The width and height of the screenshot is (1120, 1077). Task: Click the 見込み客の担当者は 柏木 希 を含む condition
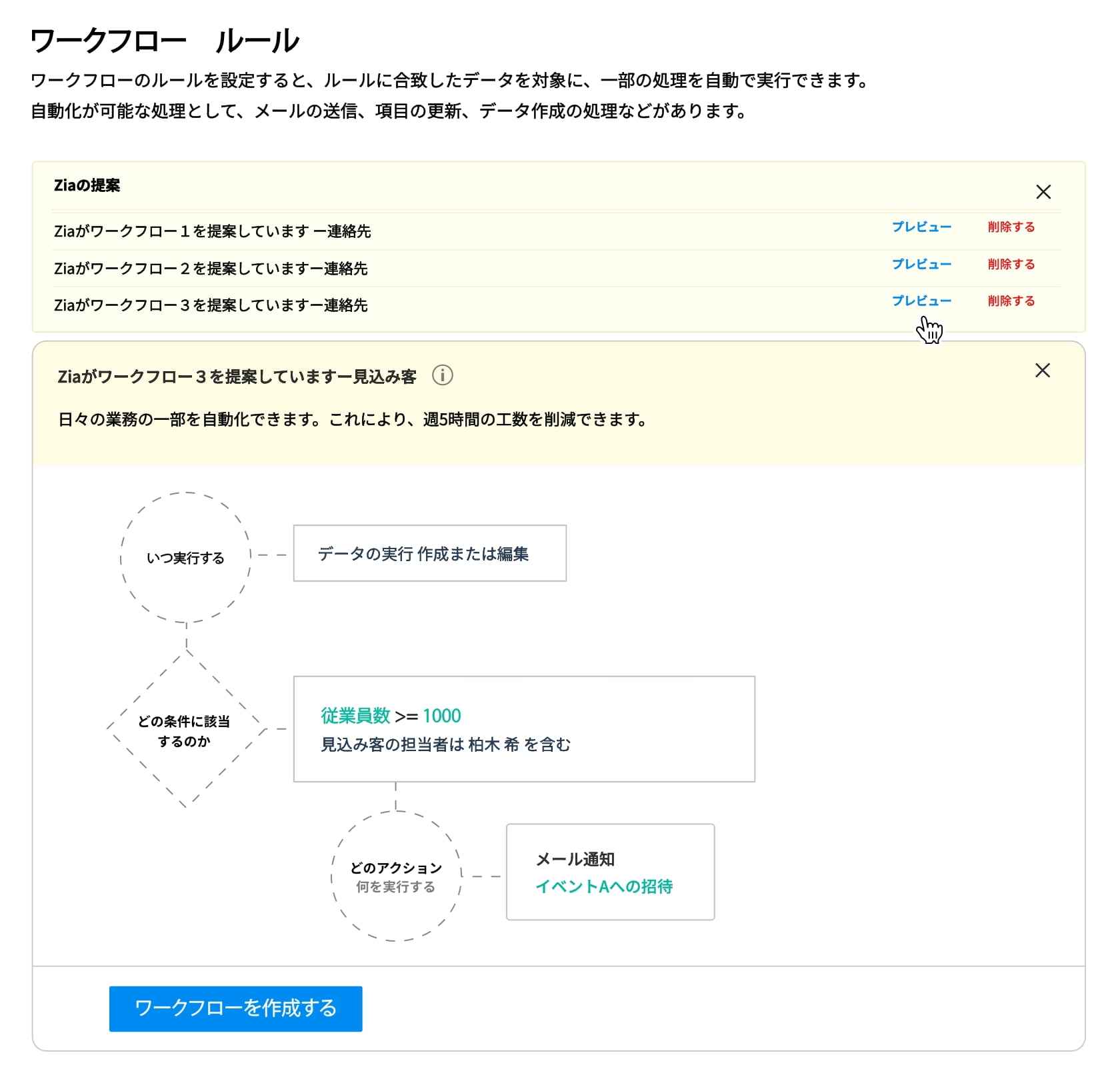coord(445,744)
